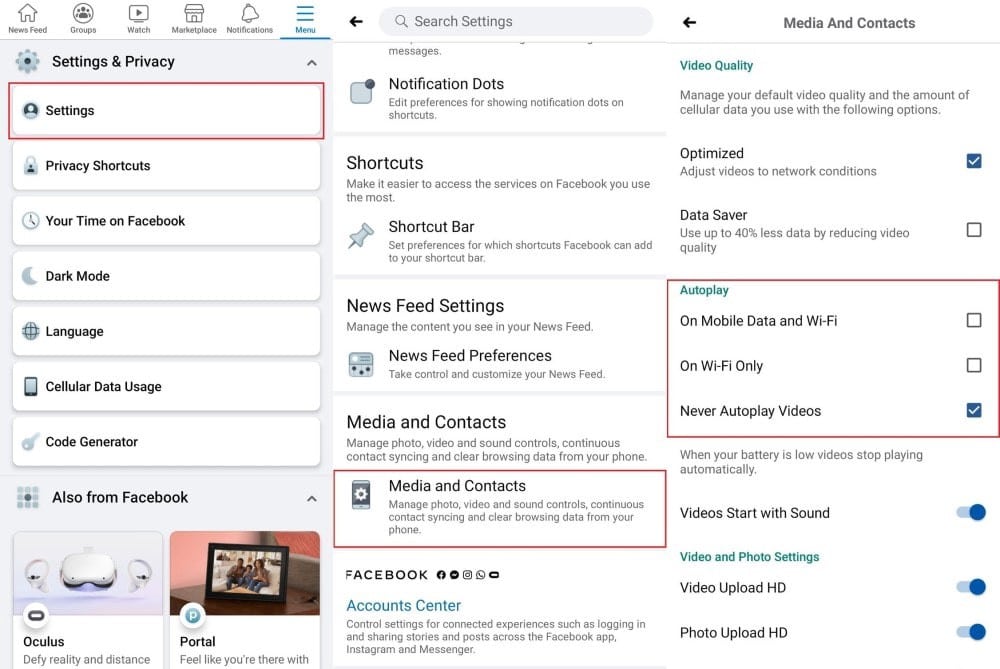Click the Settings profile icon
Screen dimensions: 1000x669
click(x=31, y=110)
